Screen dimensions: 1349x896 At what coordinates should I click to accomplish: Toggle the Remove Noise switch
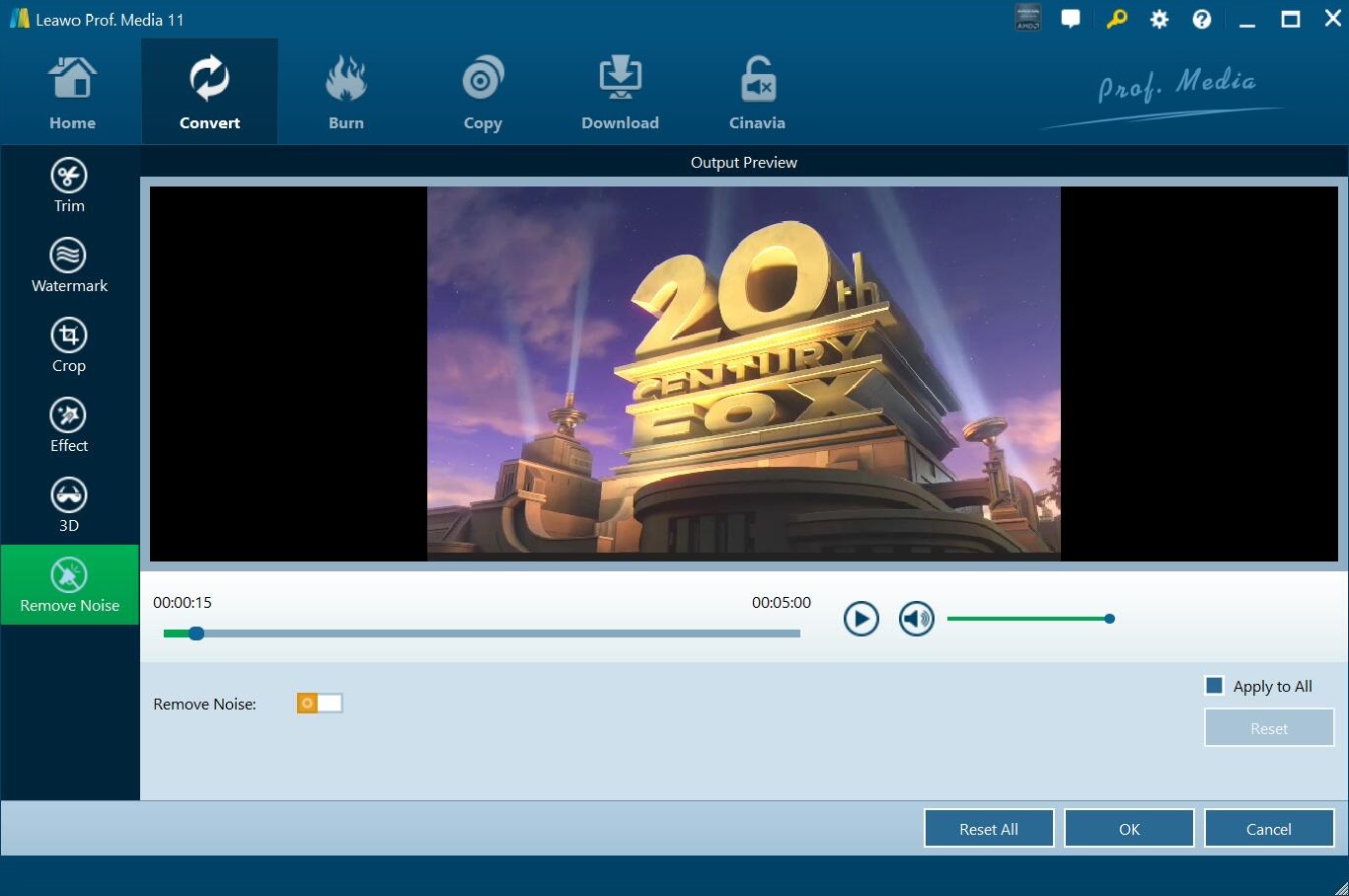tap(320, 703)
